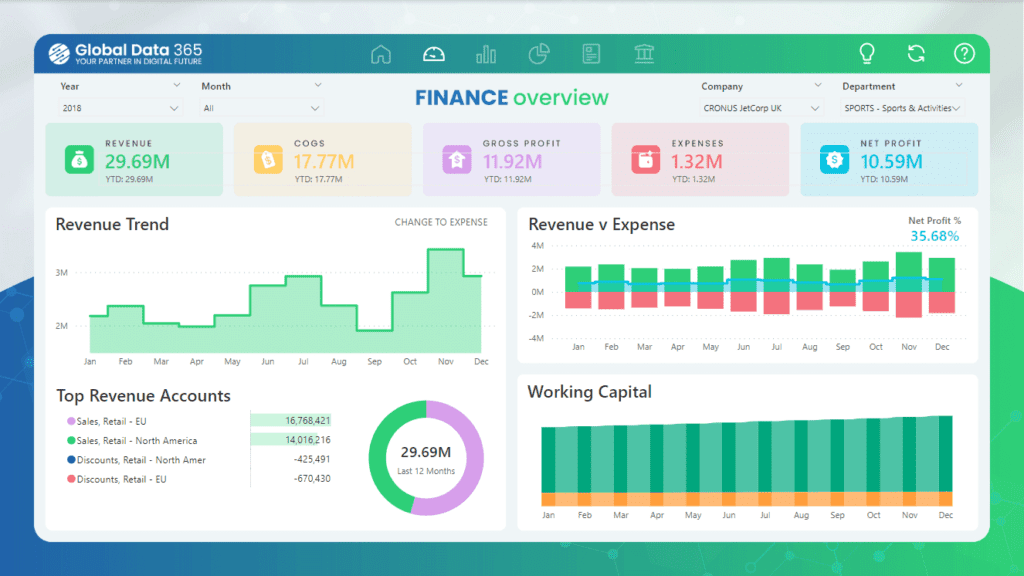Viewport: 1024px width, 576px height.
Task: Open the help question mark icon
Action: 964,53
